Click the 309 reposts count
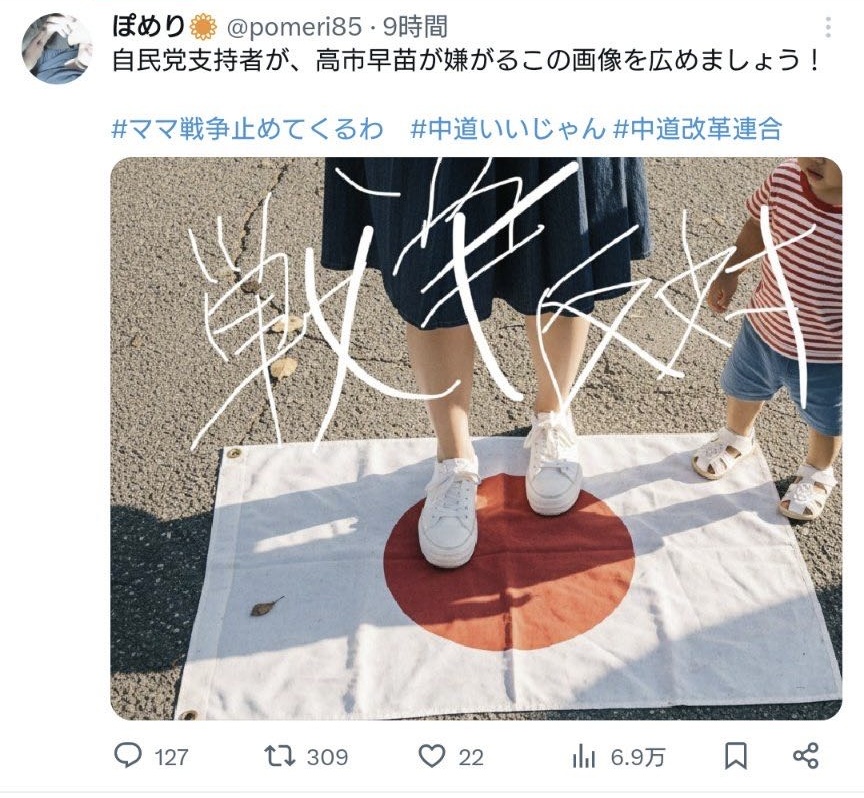 (327, 757)
